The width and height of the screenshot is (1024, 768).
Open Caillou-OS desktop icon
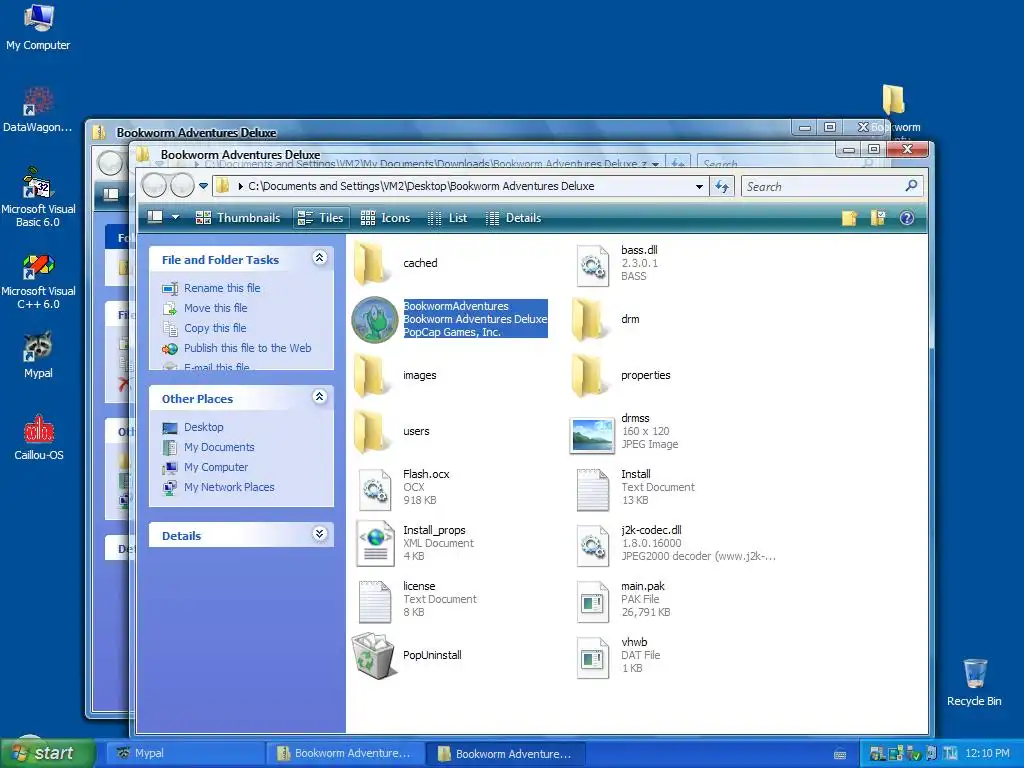(39, 438)
